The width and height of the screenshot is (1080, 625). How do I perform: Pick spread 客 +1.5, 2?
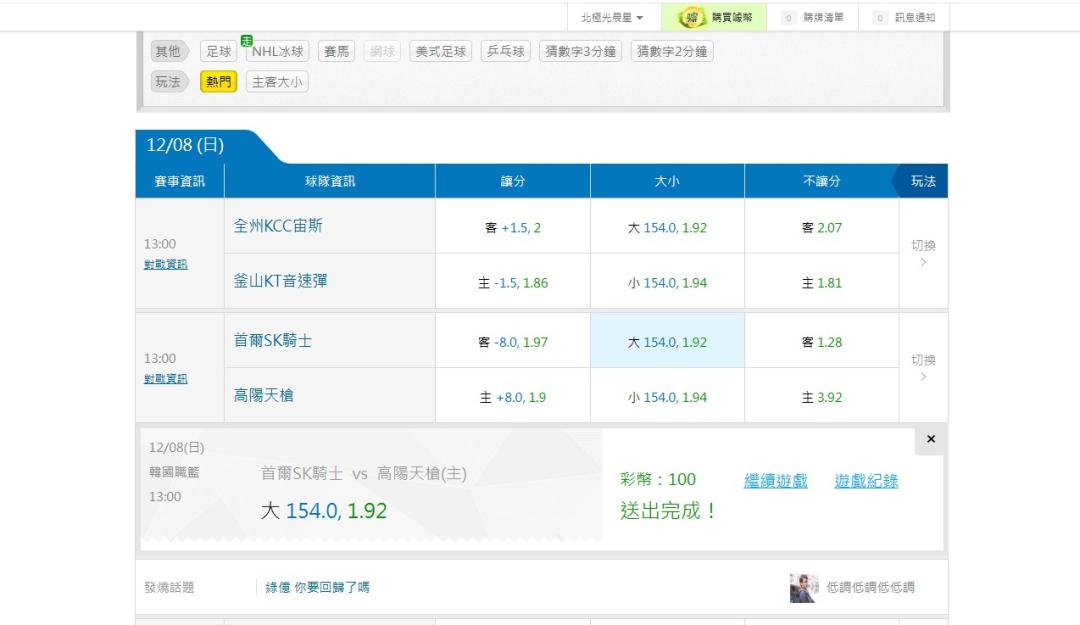click(512, 227)
